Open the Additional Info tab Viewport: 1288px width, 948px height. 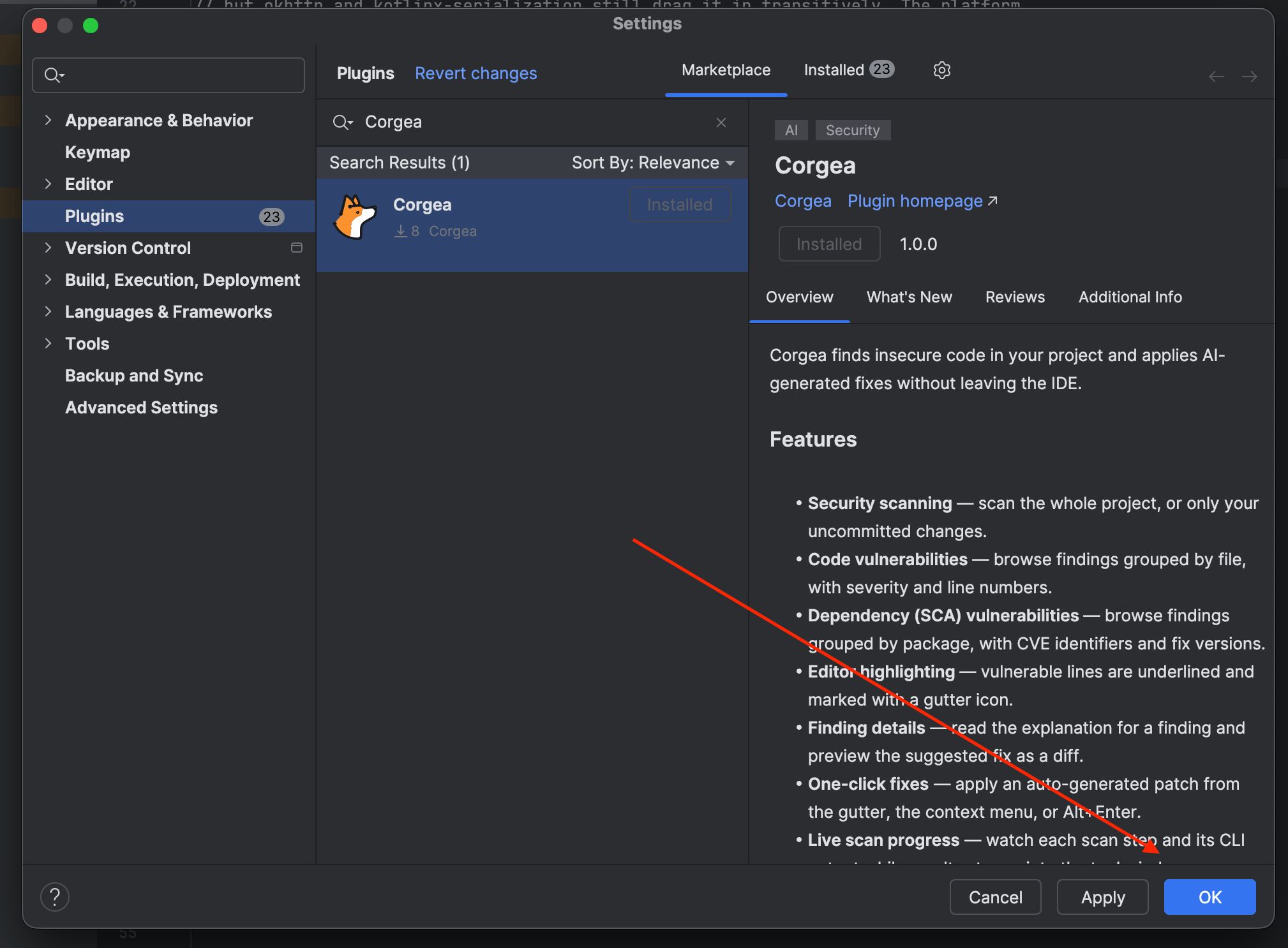[x=1130, y=297]
